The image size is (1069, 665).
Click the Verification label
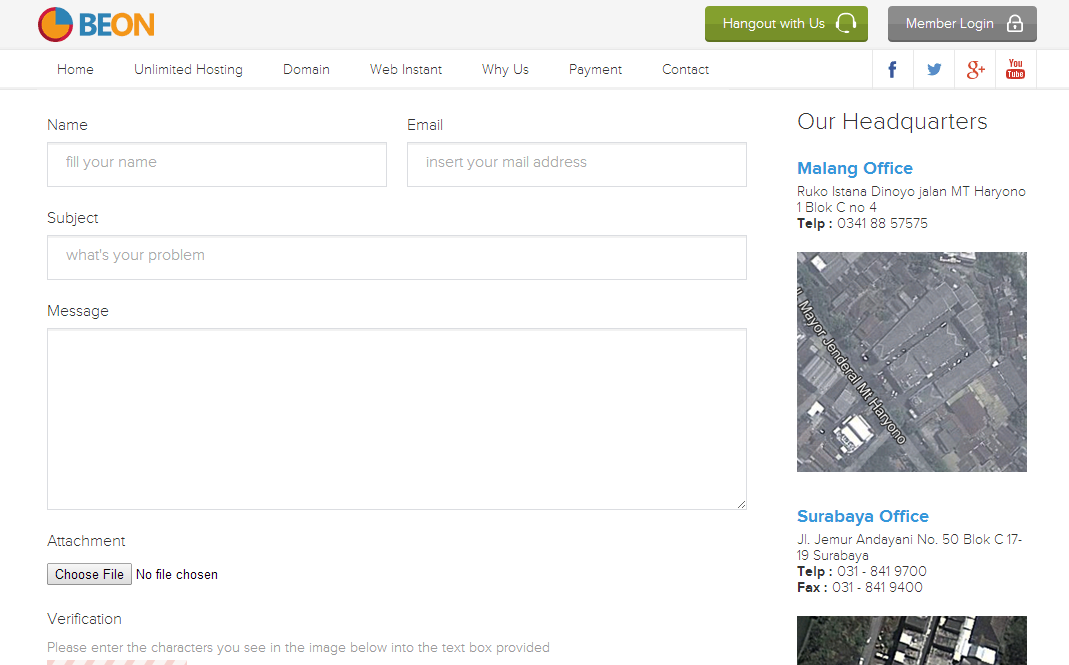[85, 619]
